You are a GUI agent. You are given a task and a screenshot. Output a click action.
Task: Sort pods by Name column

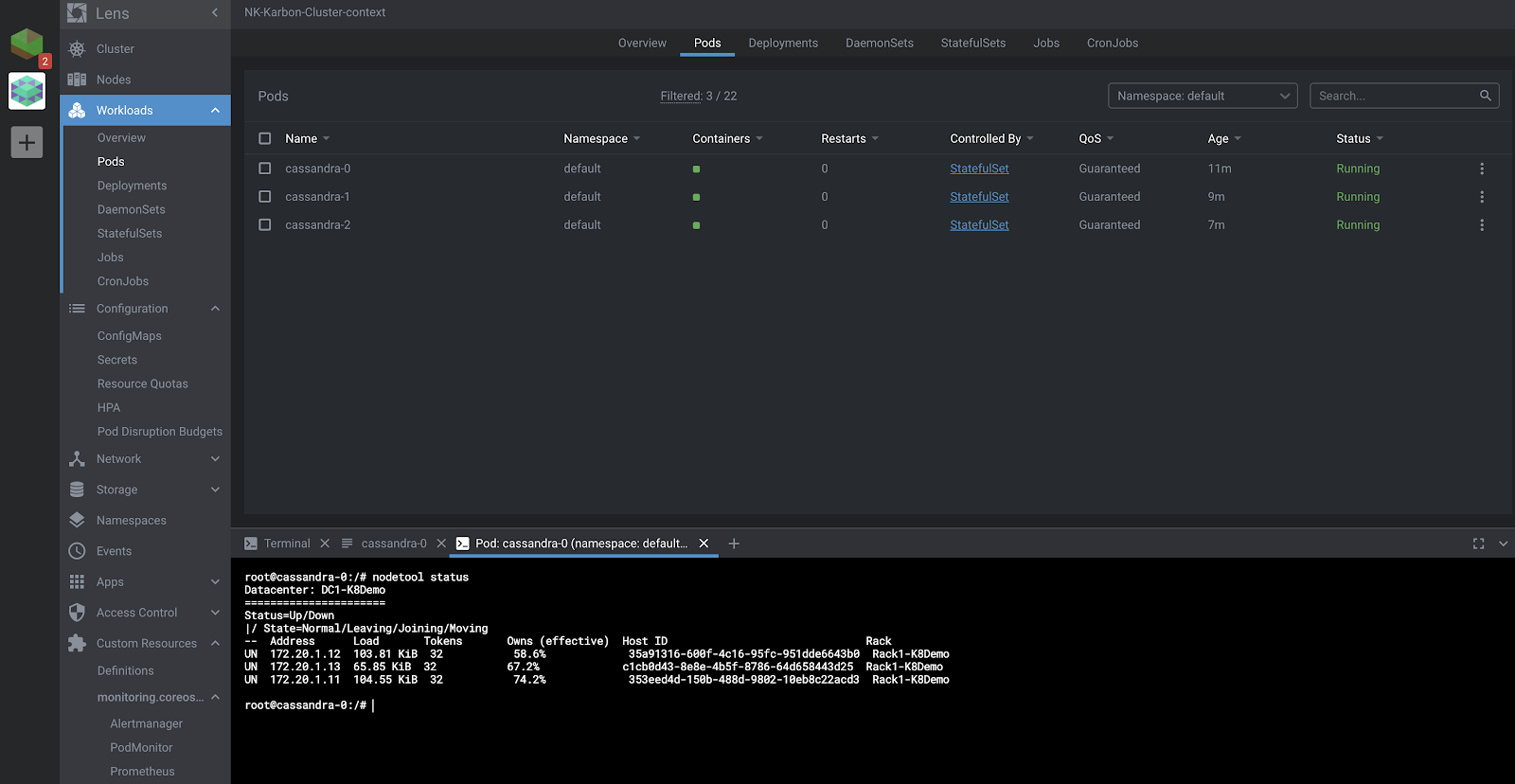tap(308, 138)
